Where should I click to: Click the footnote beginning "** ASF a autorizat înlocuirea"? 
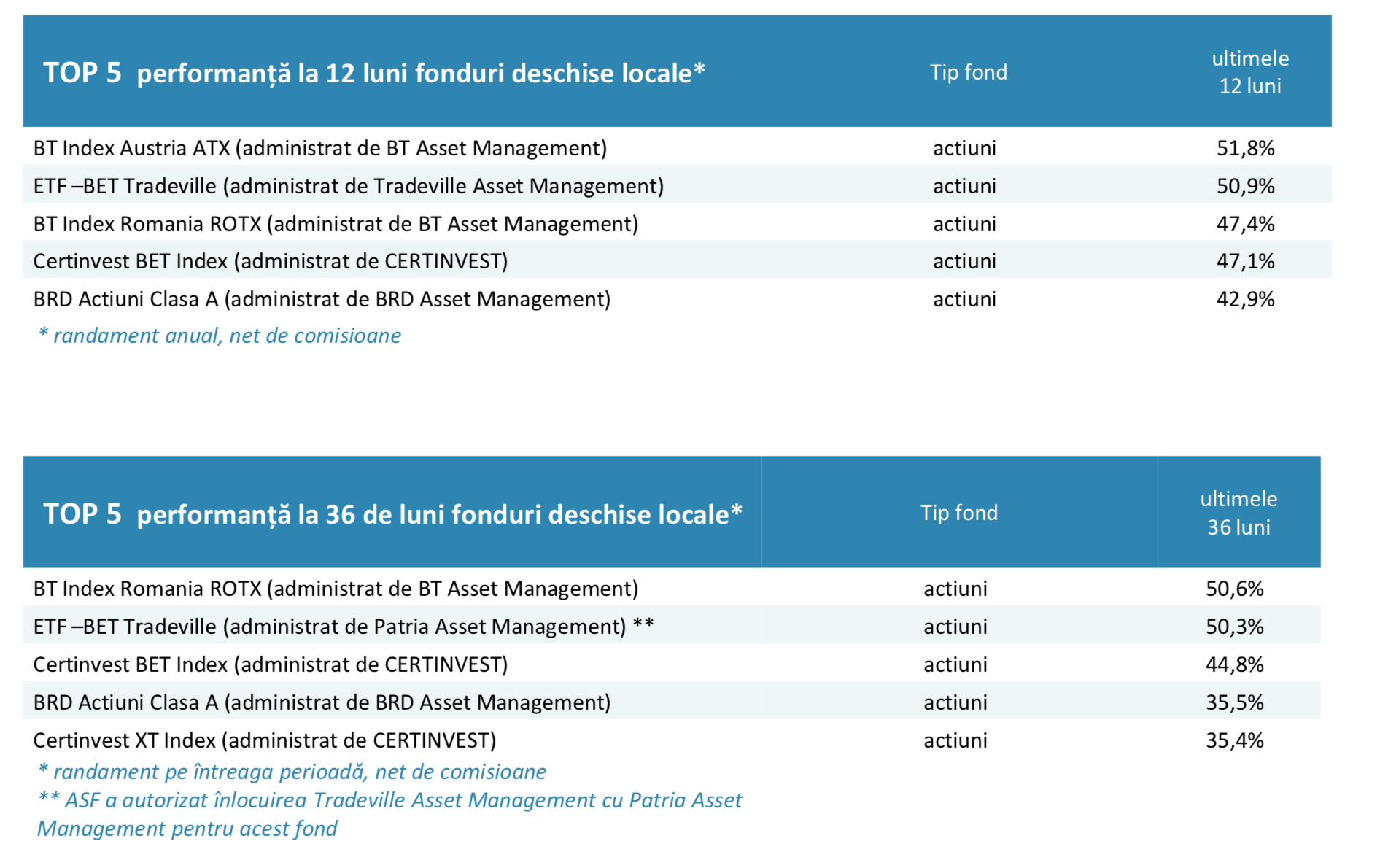pos(389,815)
